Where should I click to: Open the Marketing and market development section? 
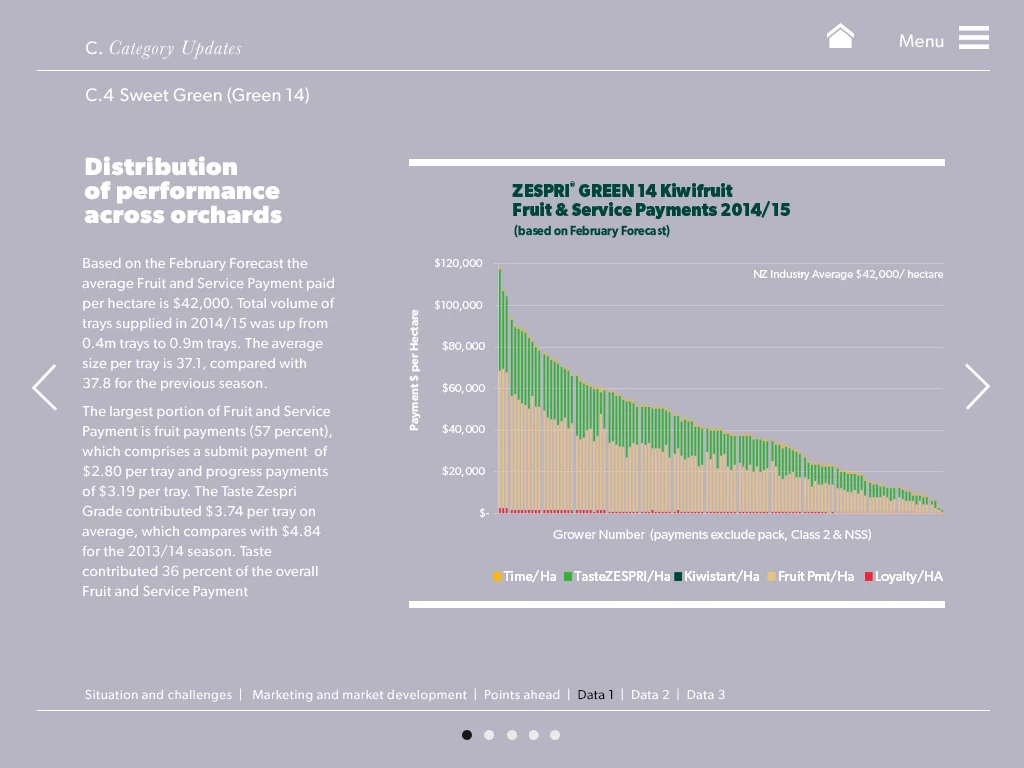pos(359,694)
